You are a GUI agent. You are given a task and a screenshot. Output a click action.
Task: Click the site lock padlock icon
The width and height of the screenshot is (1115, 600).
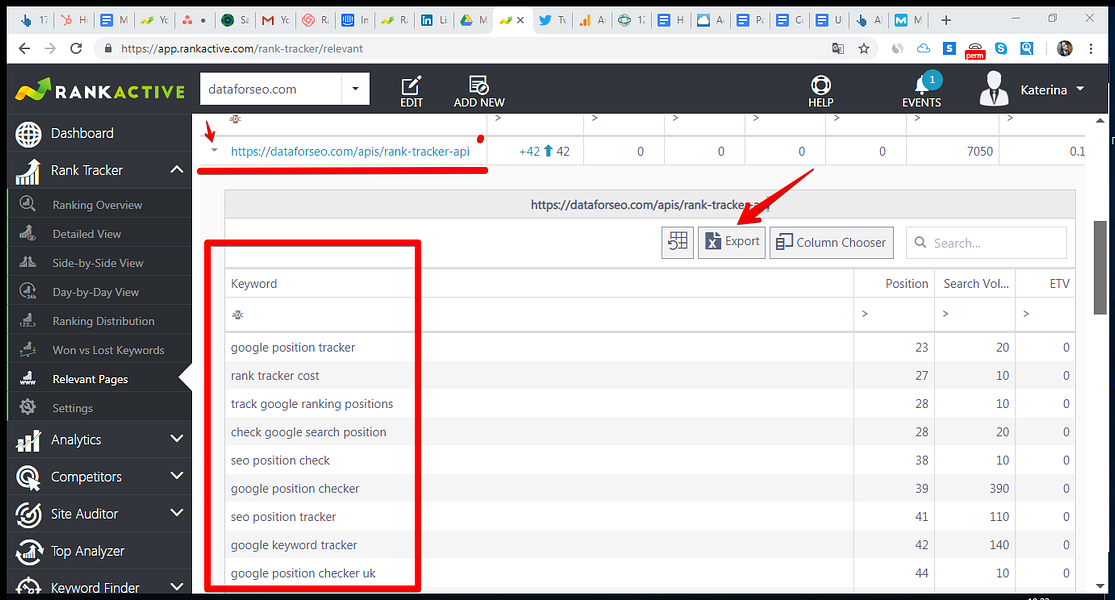(108, 48)
